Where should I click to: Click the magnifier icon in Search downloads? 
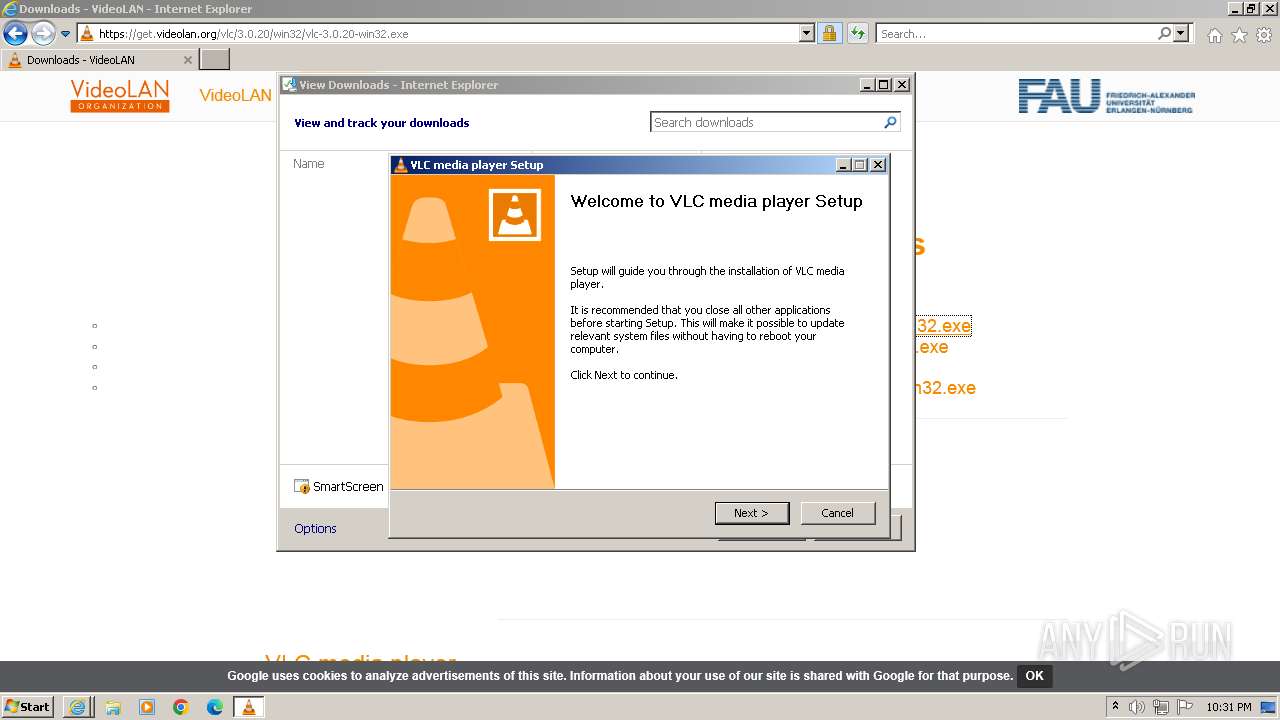[891, 122]
